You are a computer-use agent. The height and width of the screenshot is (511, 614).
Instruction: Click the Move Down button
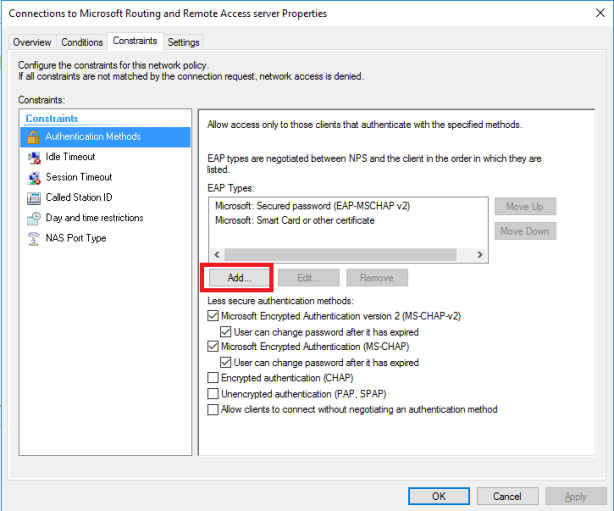[525, 231]
